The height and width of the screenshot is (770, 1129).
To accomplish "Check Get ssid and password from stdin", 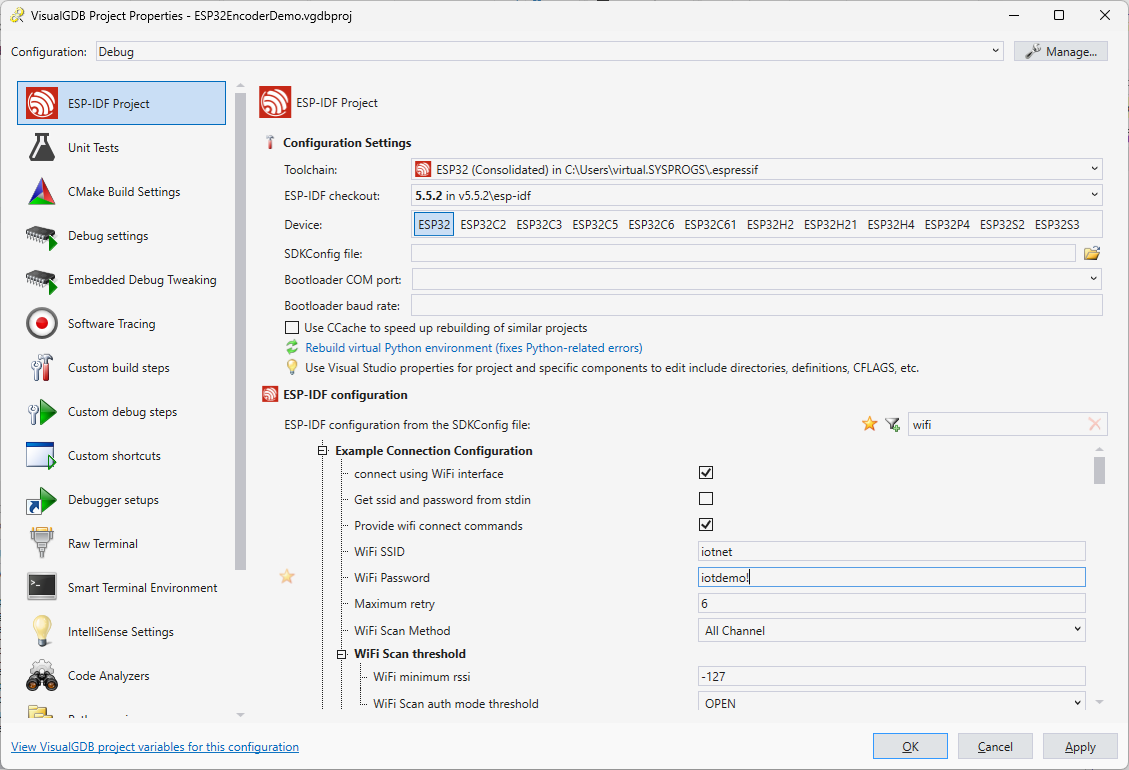I will tap(706, 499).
